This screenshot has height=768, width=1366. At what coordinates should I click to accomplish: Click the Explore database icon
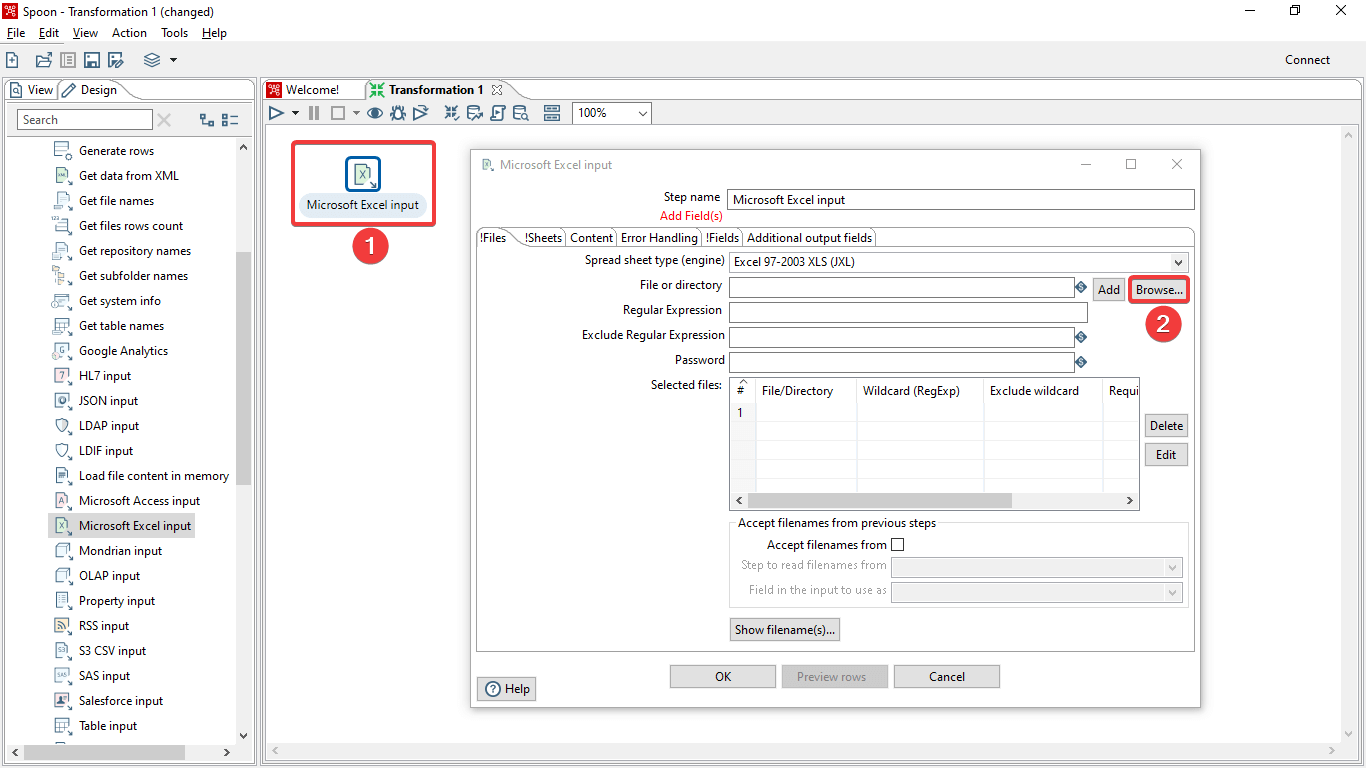tap(521, 113)
